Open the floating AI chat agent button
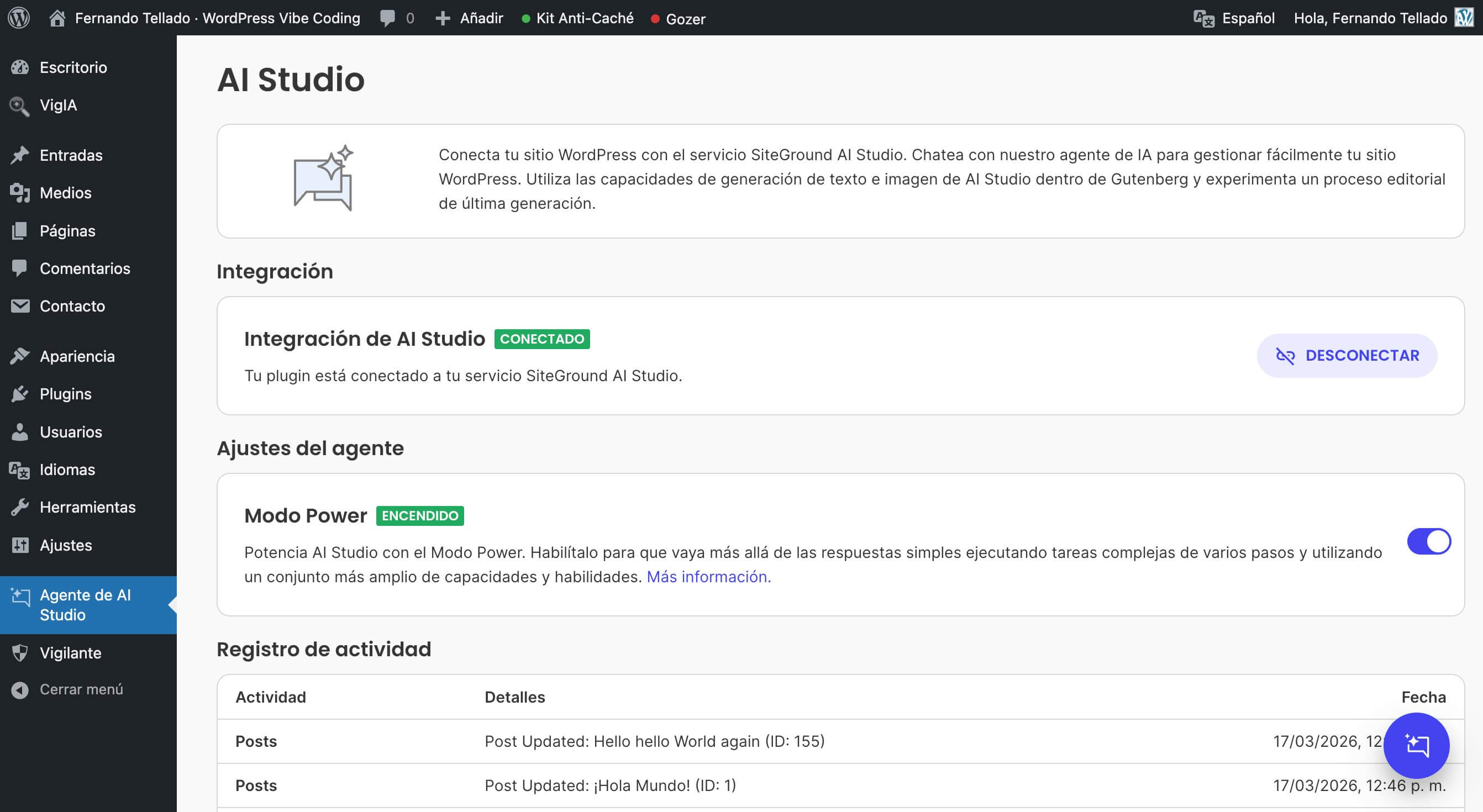Image resolution: width=1483 pixels, height=812 pixels. click(1416, 745)
